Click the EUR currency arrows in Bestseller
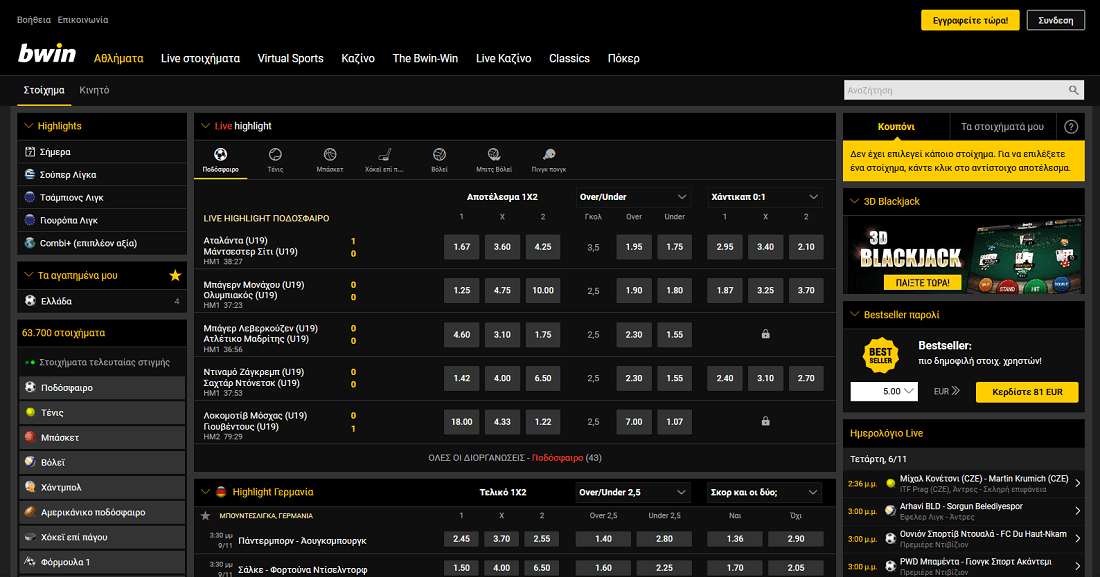 [955, 391]
